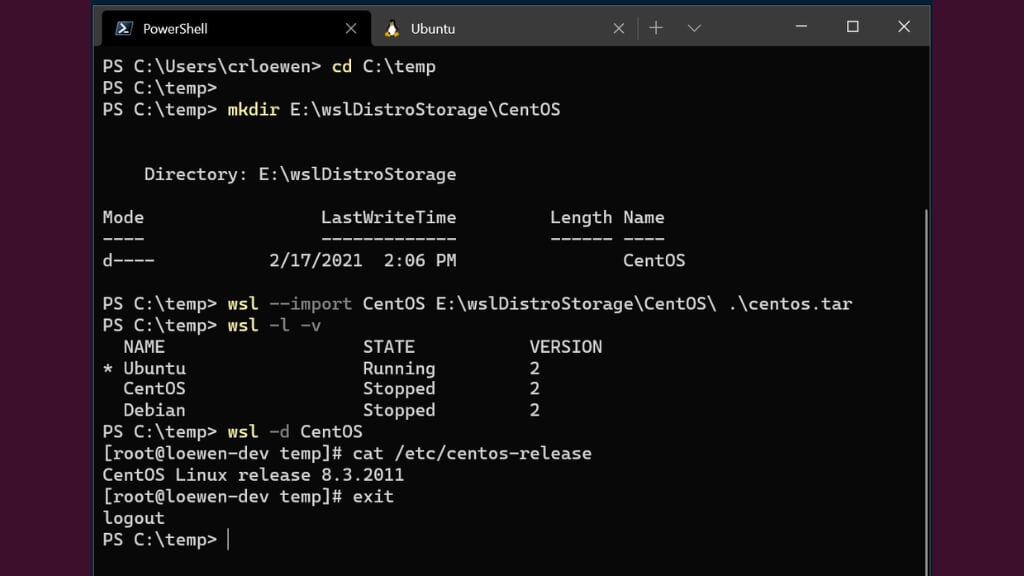The height and width of the screenshot is (576, 1024).
Task: Open a new tab with the plus button
Action: [656, 28]
